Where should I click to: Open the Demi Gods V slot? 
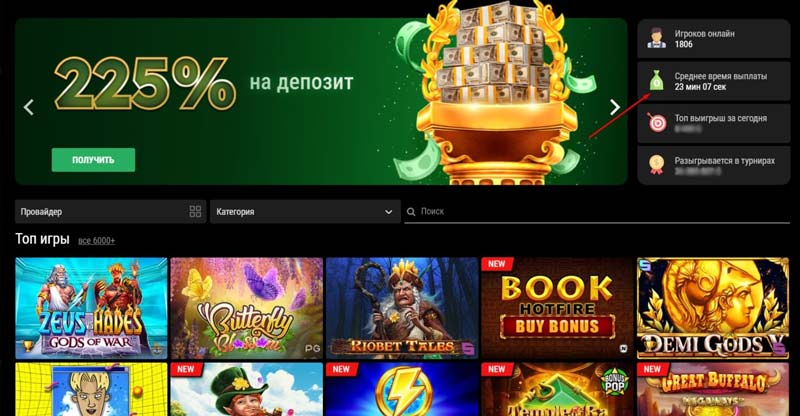713,308
